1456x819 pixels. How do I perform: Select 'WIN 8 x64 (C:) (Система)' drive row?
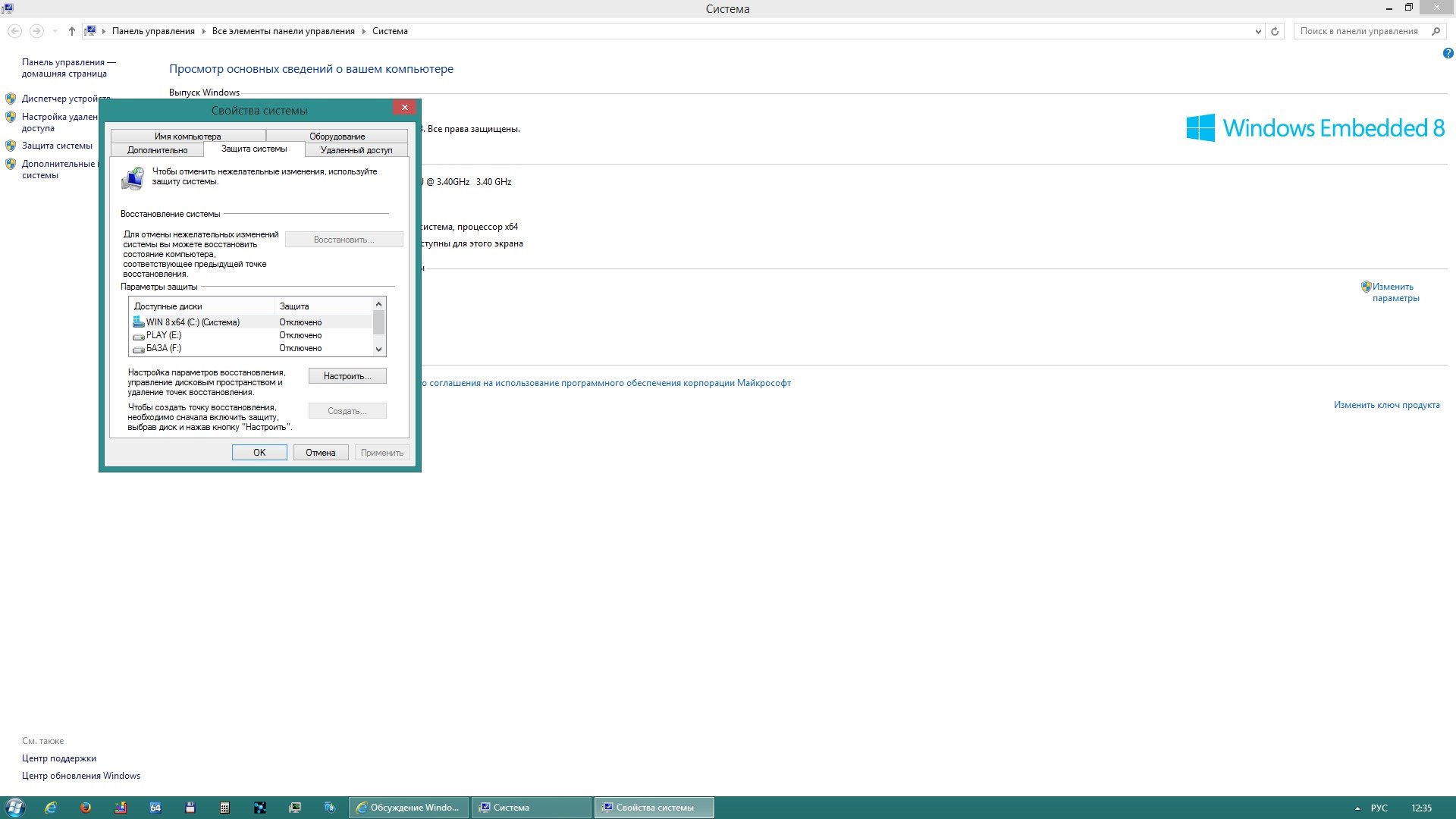tap(252, 322)
